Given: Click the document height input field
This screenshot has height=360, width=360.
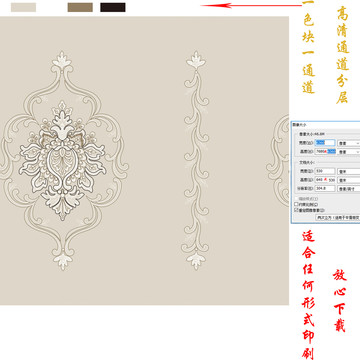Looking at the screenshot, I should (325, 180).
